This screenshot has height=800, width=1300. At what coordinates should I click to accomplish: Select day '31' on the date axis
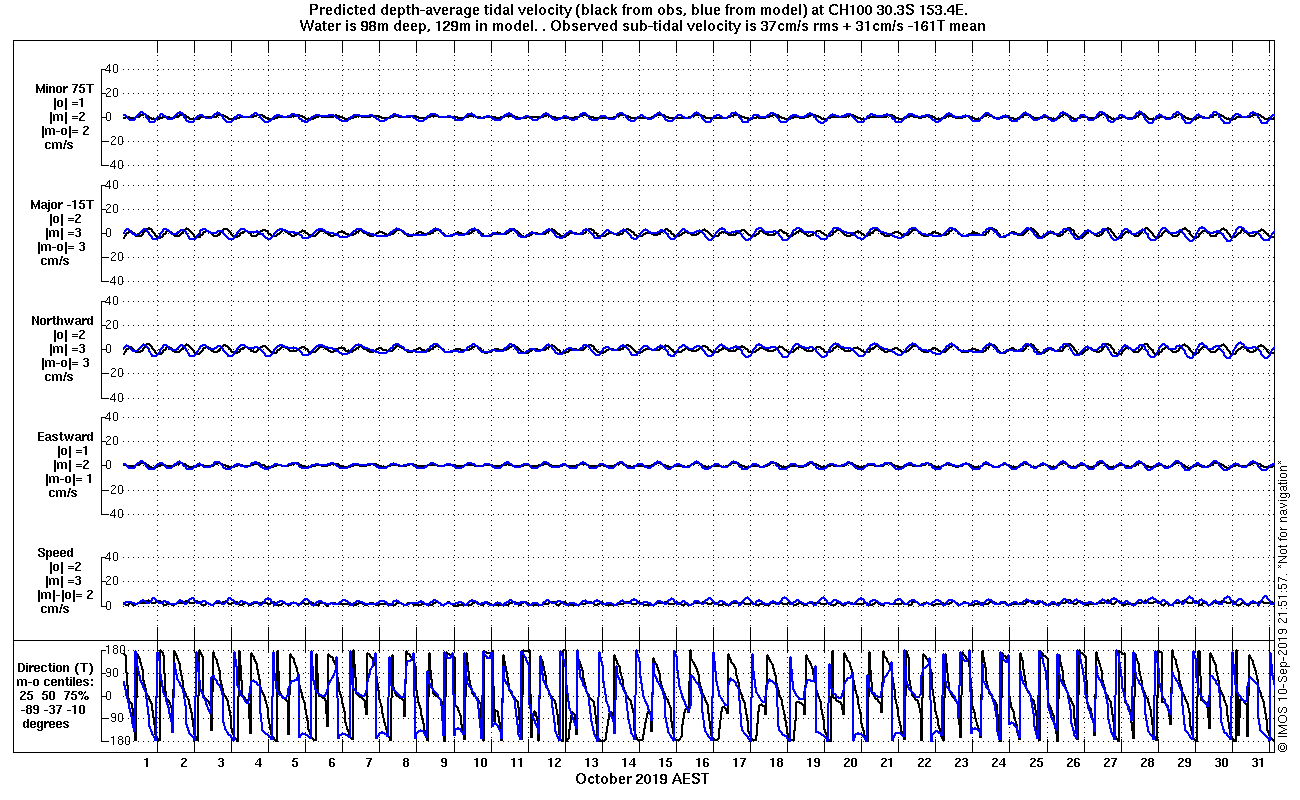(1258, 763)
